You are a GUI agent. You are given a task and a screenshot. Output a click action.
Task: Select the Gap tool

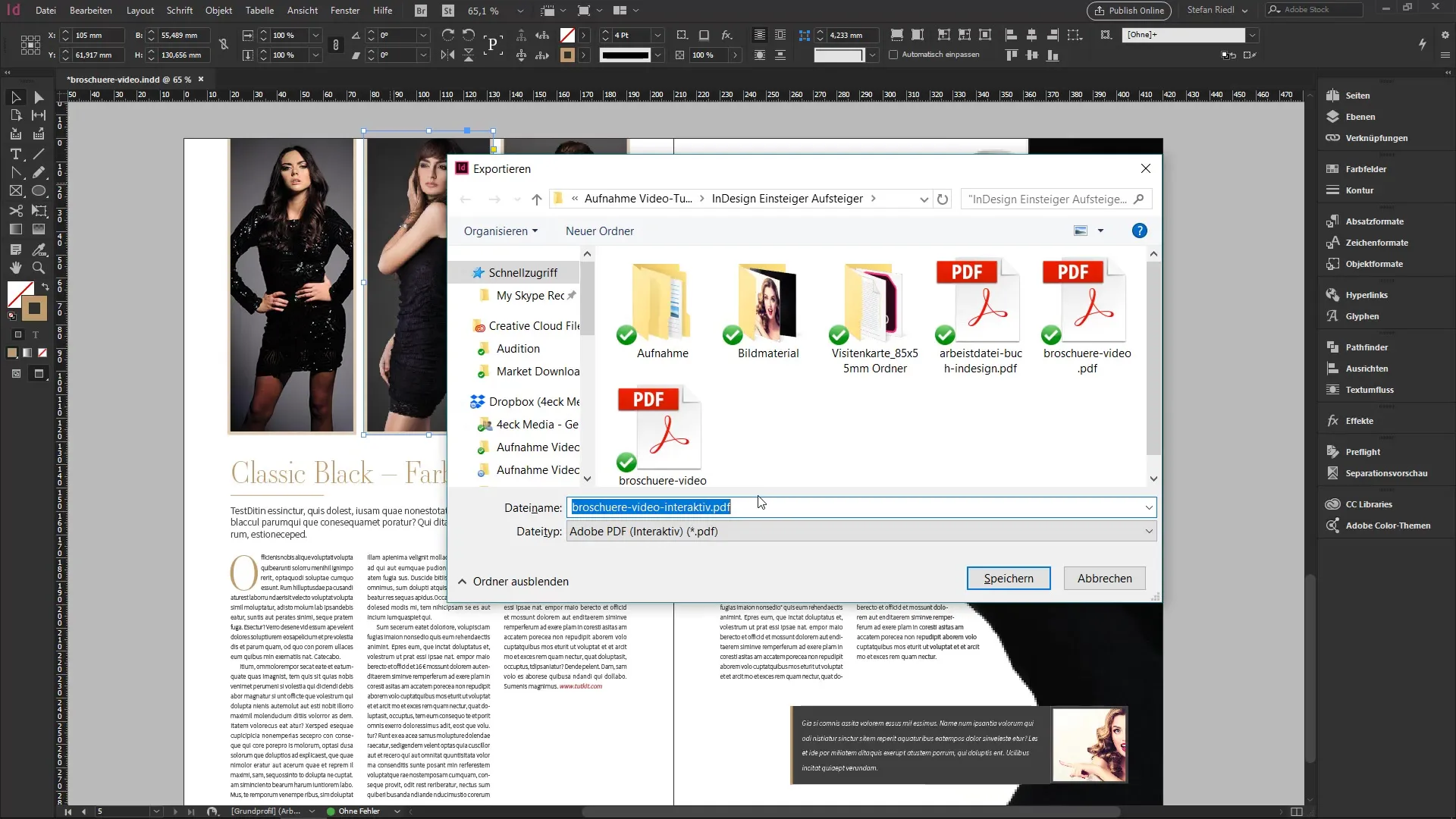click(39, 115)
